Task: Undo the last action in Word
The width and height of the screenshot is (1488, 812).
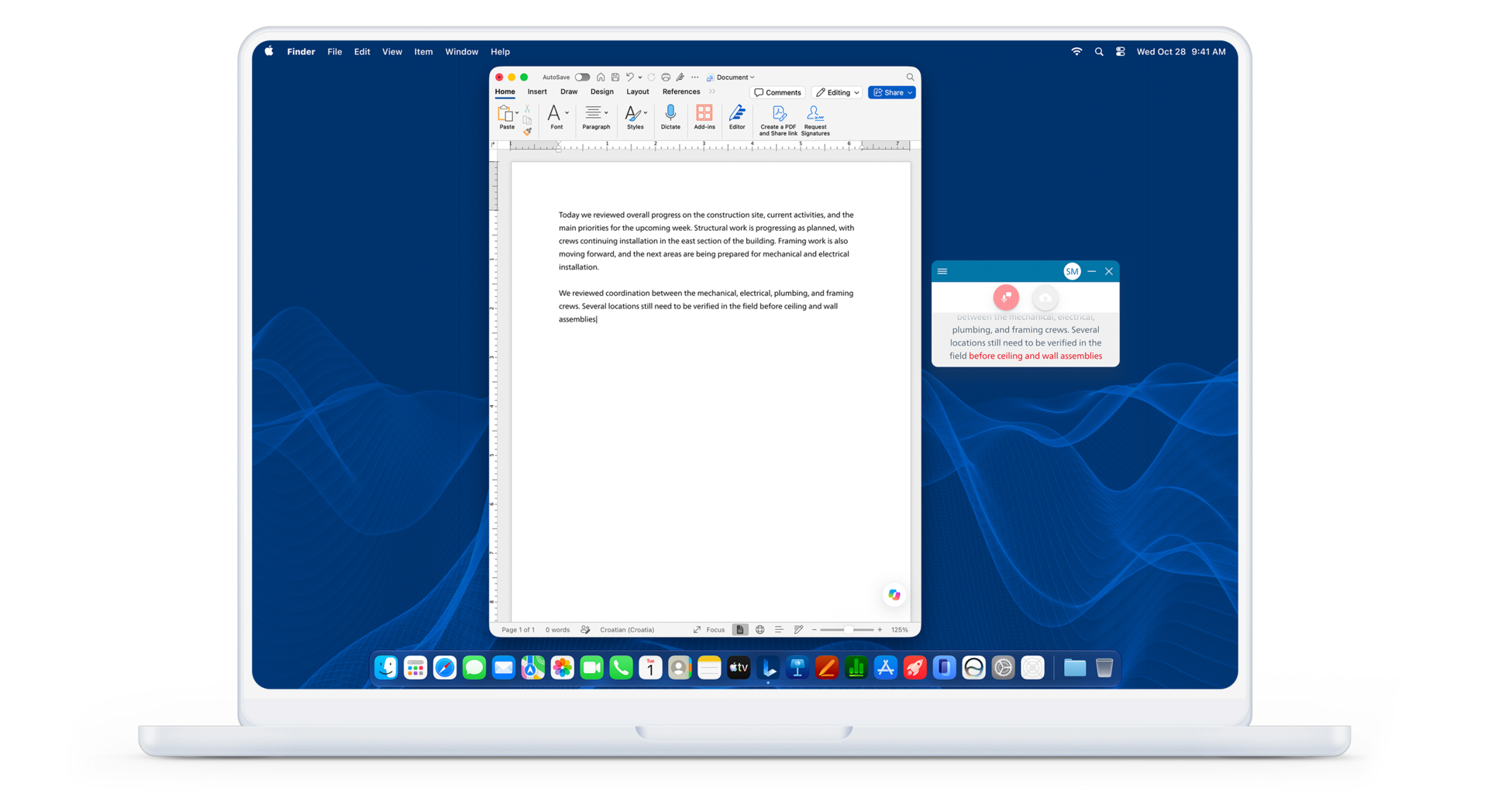Action: (630, 77)
